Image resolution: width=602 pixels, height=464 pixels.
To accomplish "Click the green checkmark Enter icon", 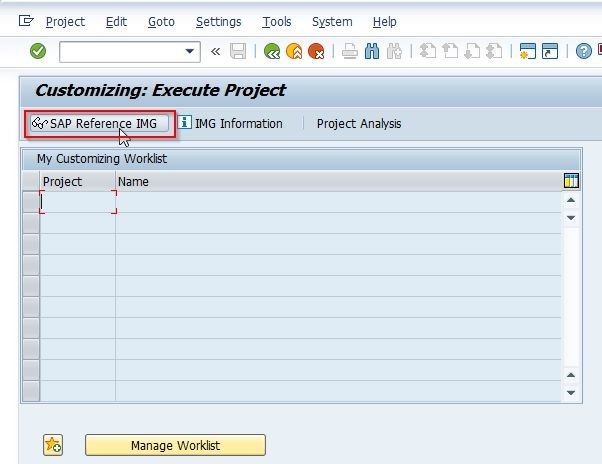I will (x=38, y=51).
